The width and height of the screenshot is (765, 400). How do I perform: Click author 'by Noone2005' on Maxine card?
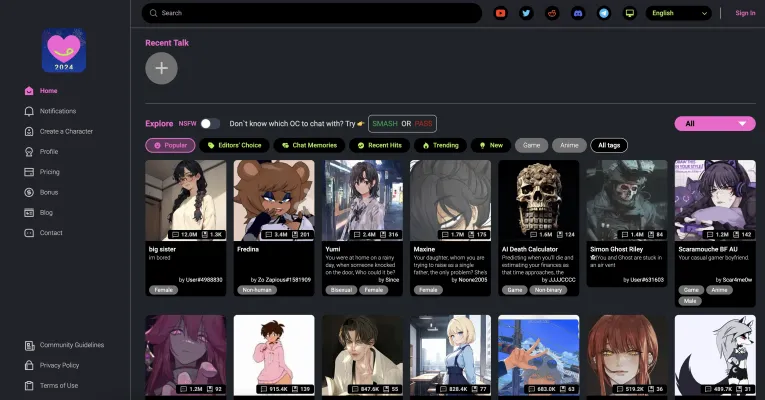(x=469, y=280)
